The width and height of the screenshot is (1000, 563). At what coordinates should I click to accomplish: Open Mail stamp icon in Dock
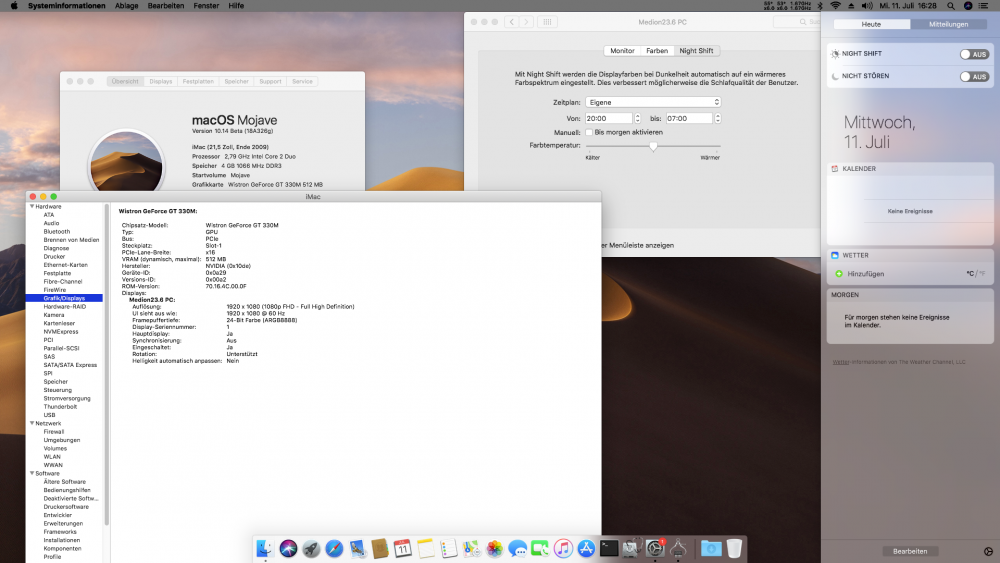tap(357, 548)
